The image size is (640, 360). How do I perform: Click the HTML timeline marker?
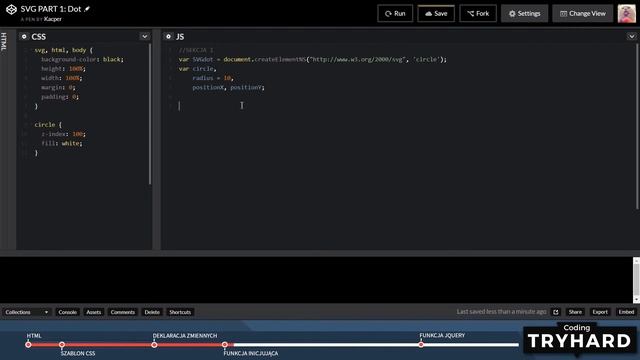(28, 344)
